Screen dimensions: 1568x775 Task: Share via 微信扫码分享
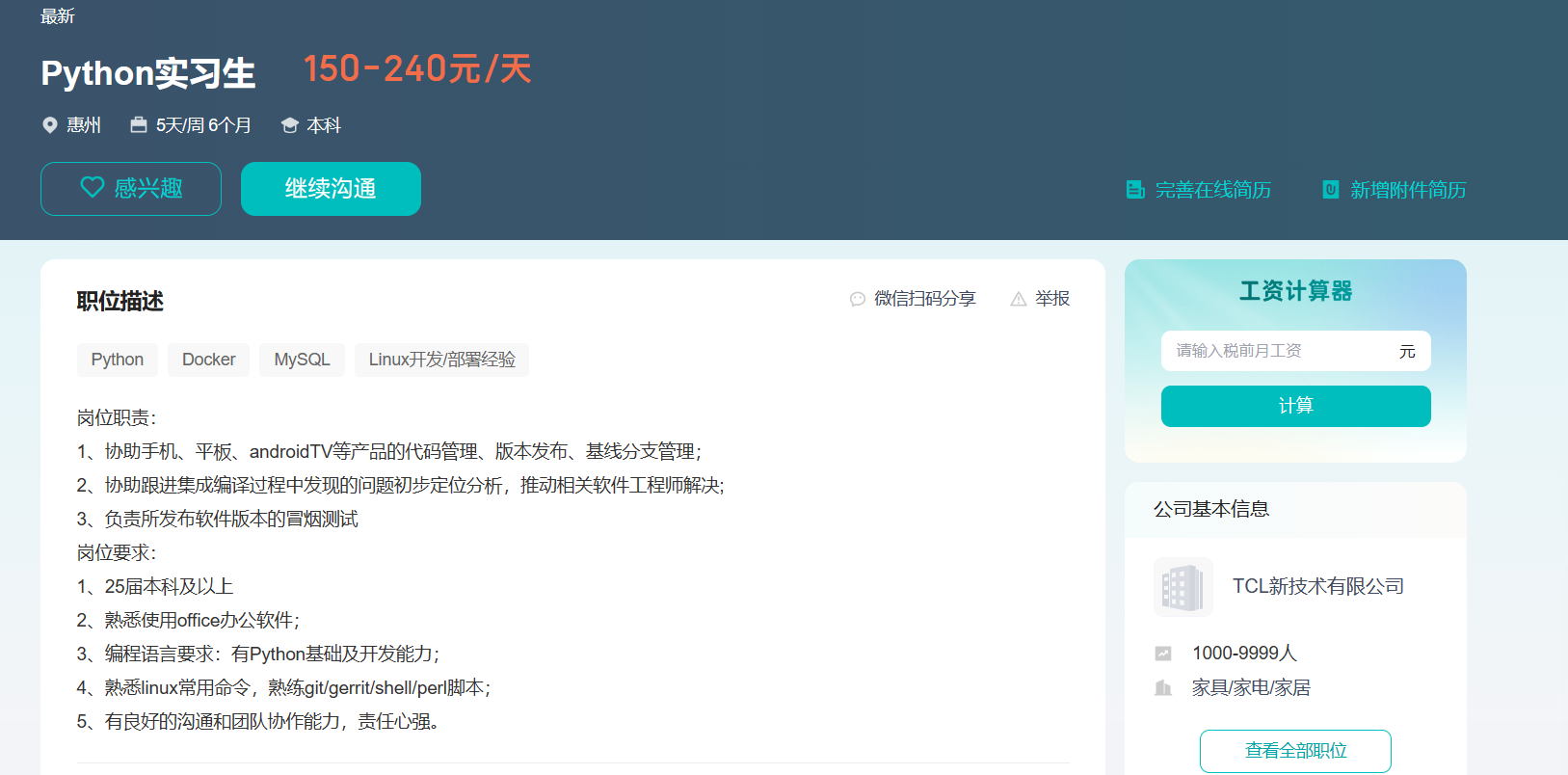pyautogui.click(x=913, y=299)
